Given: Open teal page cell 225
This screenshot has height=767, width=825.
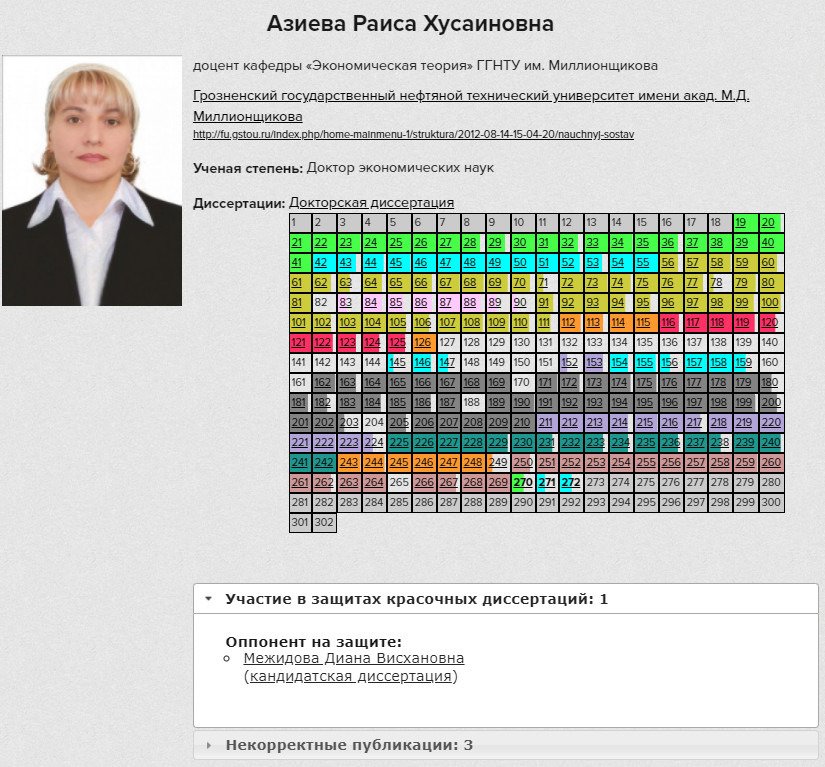Looking at the screenshot, I should (399, 442).
